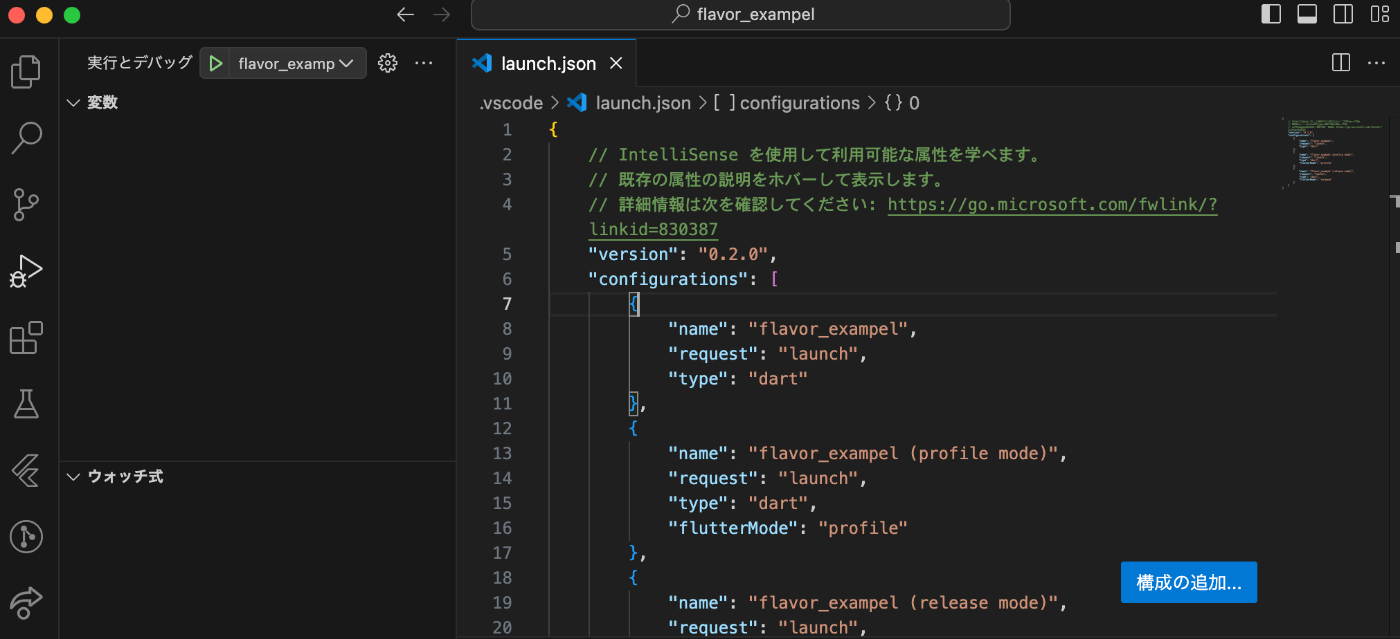
Task: Split the editor to the right
Action: point(1341,63)
